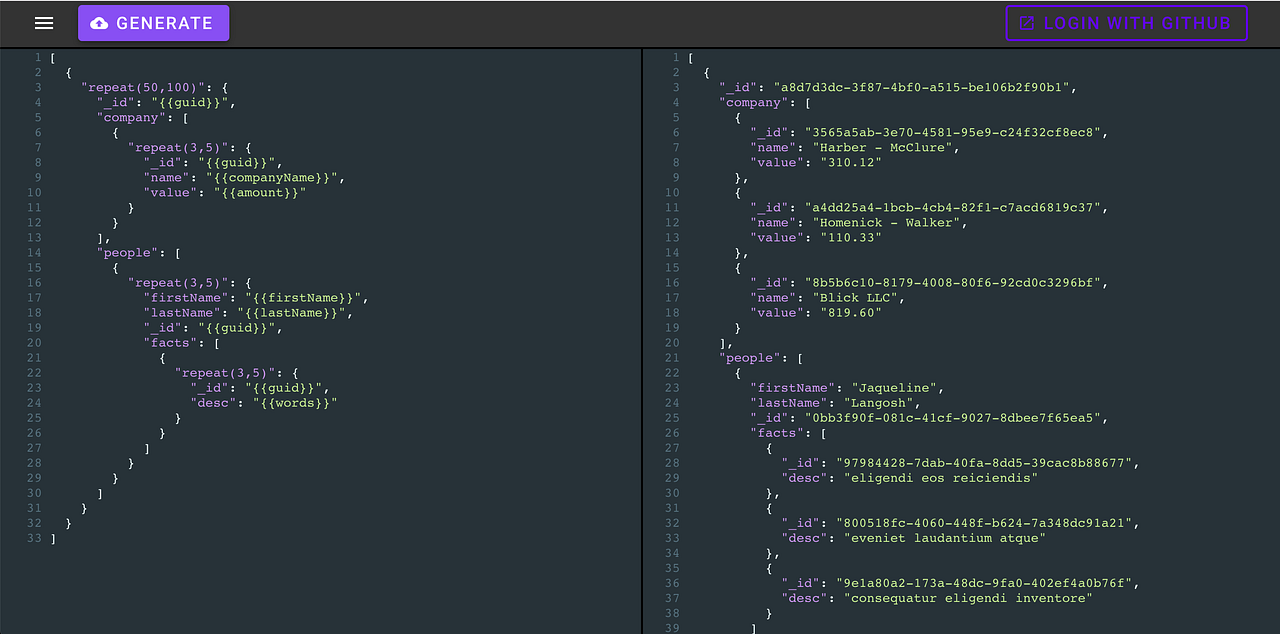Image resolution: width=1280 pixels, height=634 pixels.
Task: Click the {{guid}} placeholder on template line 4
Action: point(193,102)
